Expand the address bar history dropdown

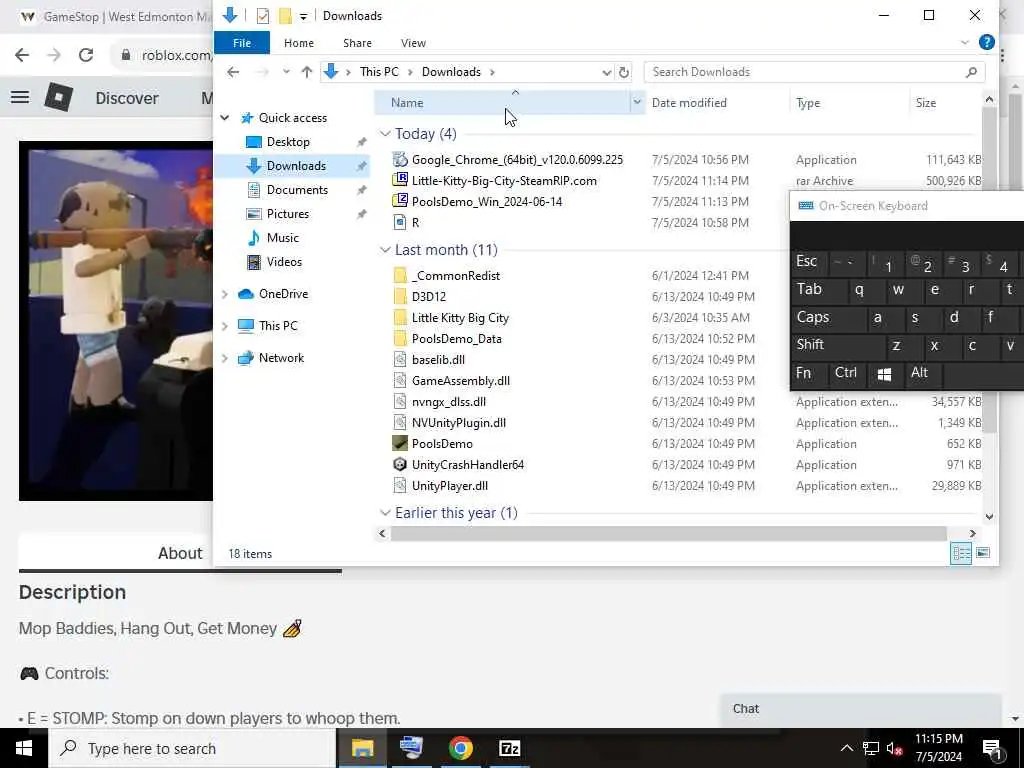(607, 72)
